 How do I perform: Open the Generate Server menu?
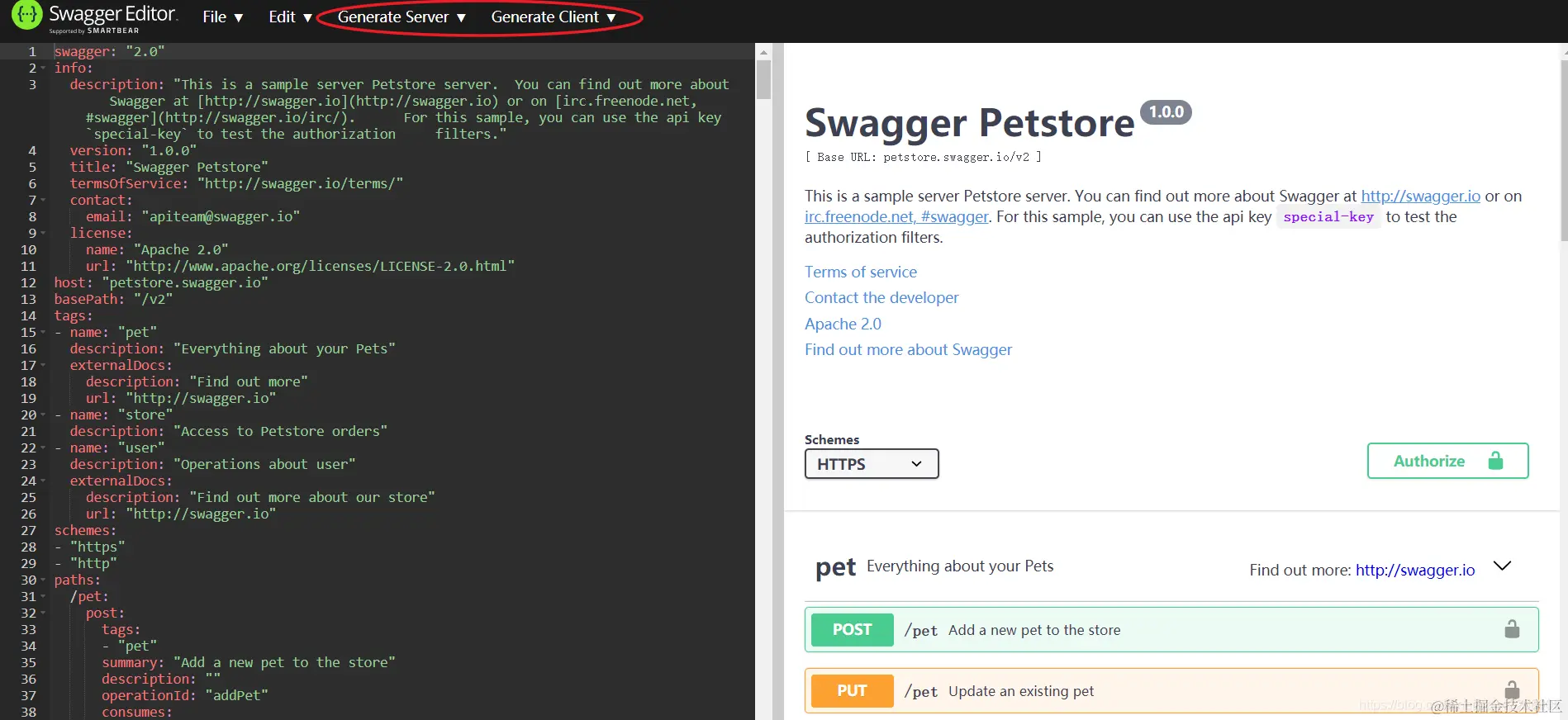point(402,17)
